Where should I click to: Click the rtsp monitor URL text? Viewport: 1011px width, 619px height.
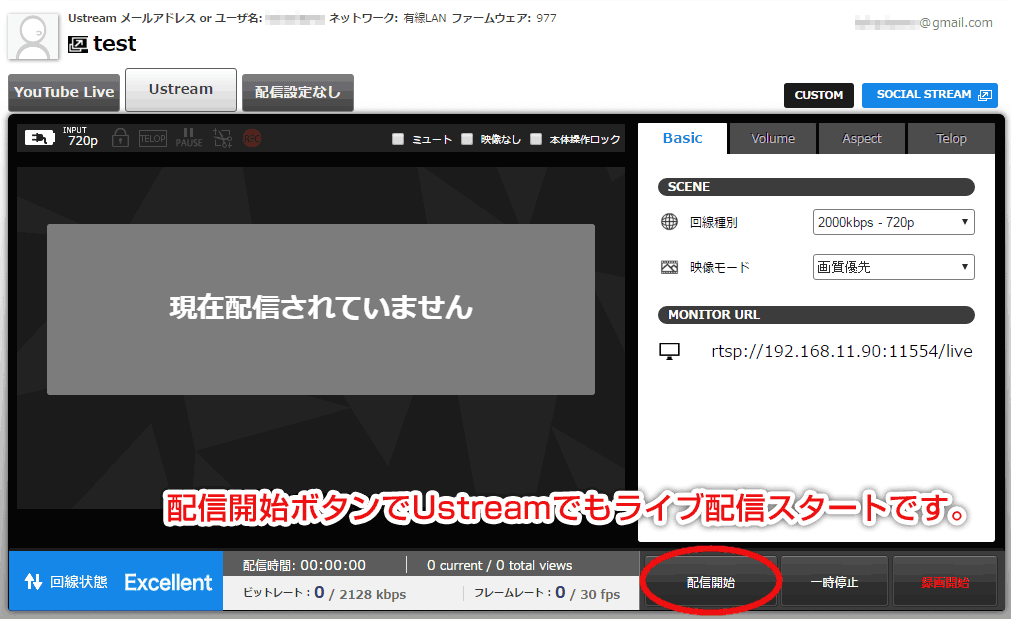(841, 351)
